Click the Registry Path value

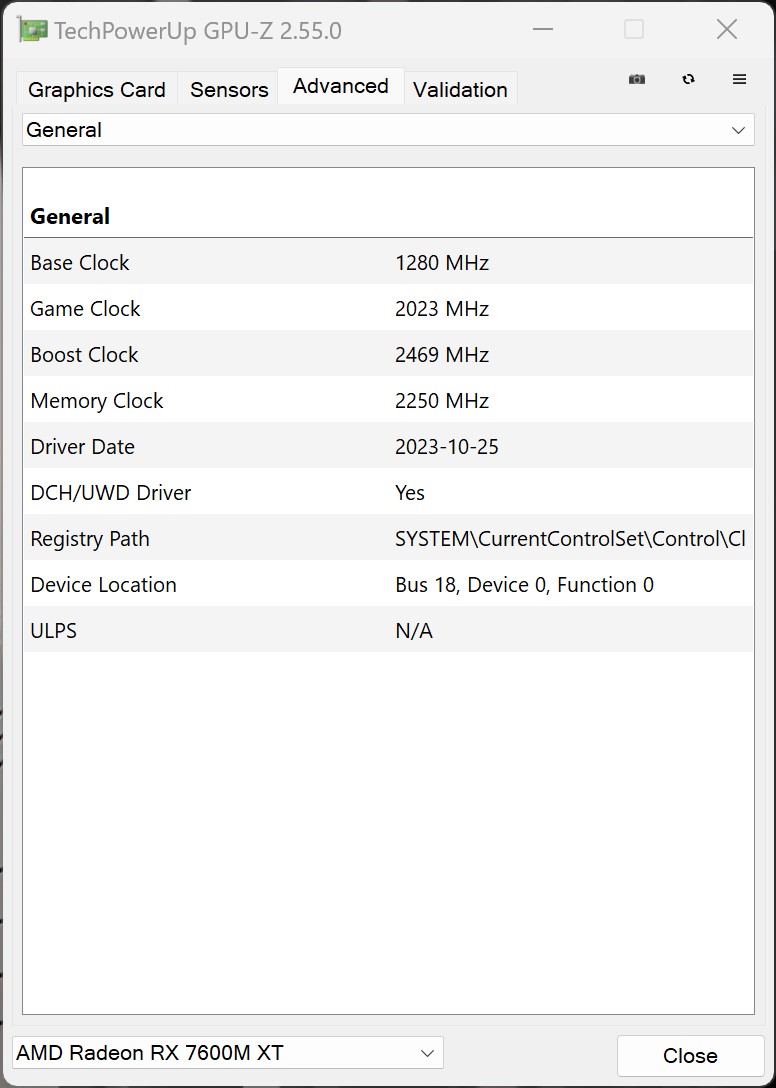(570, 539)
